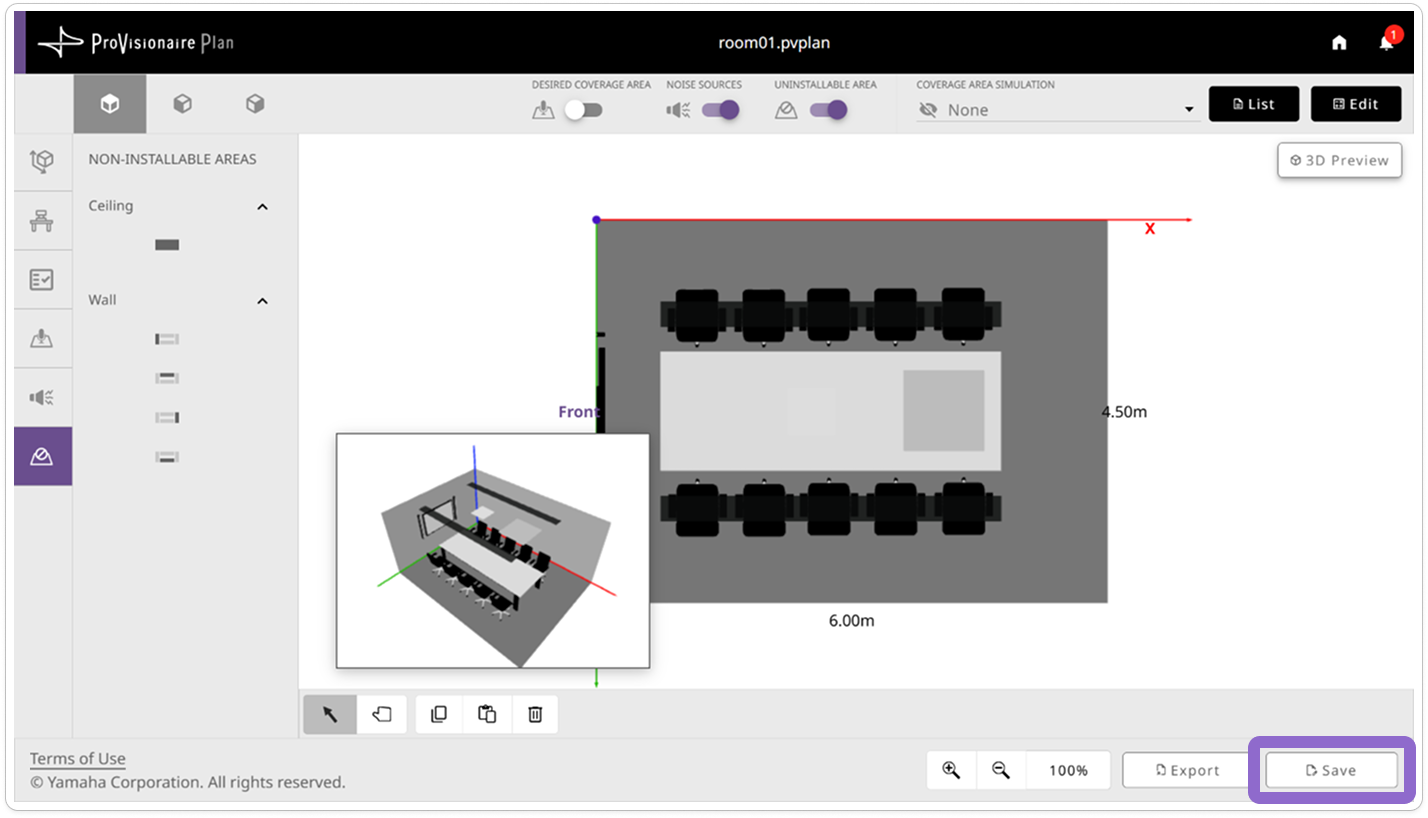
Task: Click the noise sources speaker icon in header
Action: [x=679, y=110]
